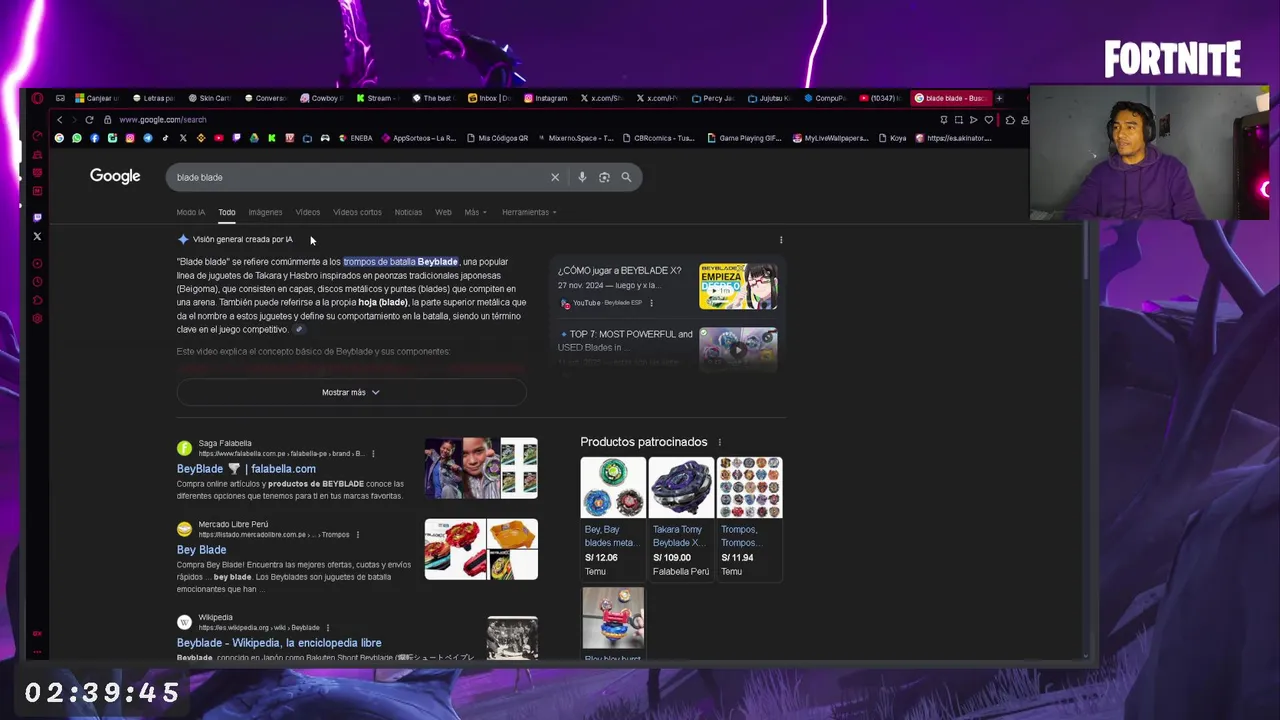Open ¿CÓMO jugar a BEYBLADE X? video

point(619,271)
